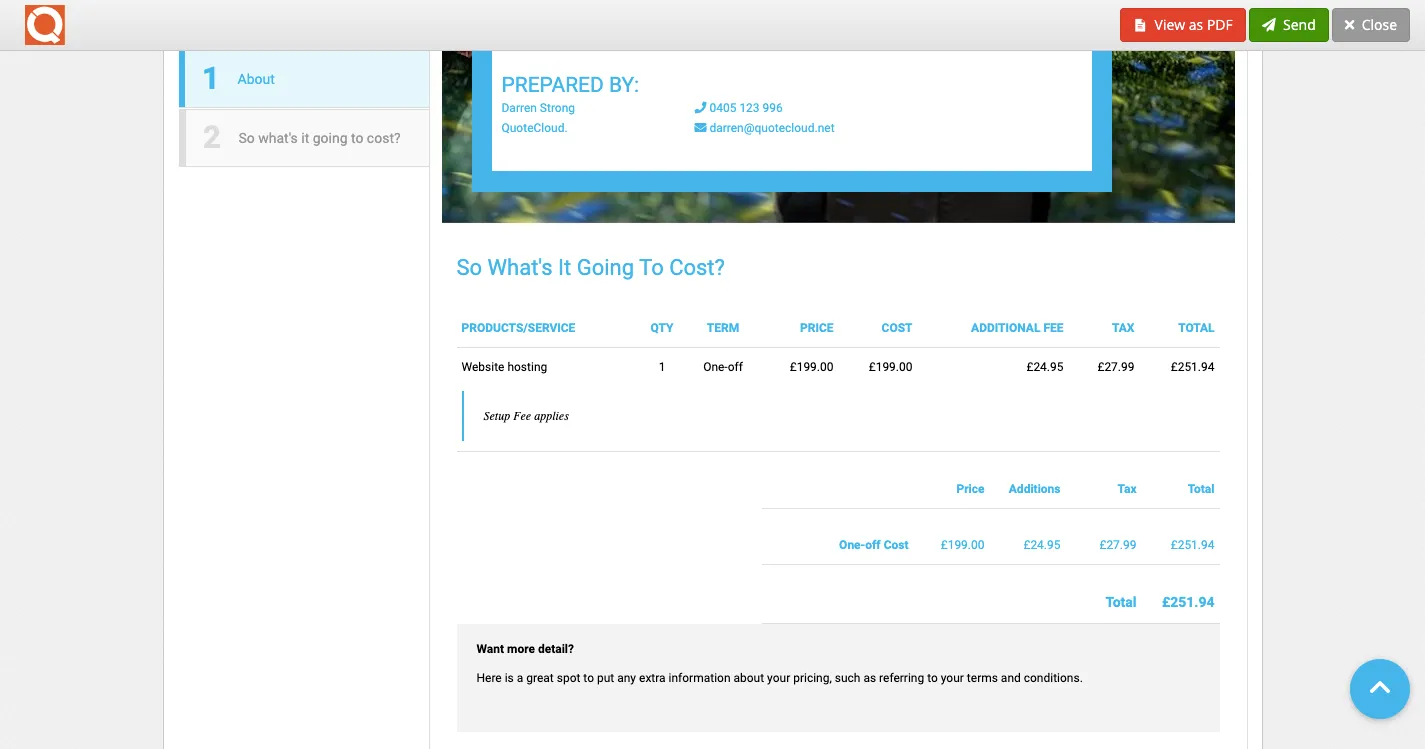Click the darren@quotecloud.net email link
Image resolution: width=1425 pixels, height=749 pixels.
(772, 128)
